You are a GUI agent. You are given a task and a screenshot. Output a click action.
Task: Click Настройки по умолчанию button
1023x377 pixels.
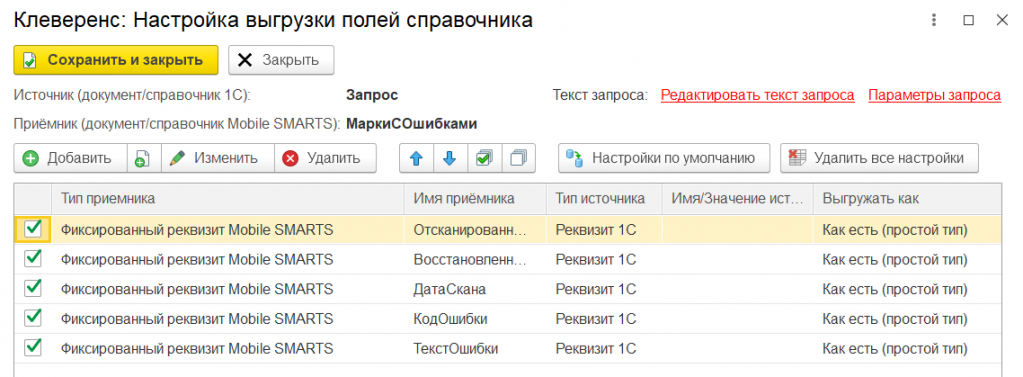[x=664, y=158]
